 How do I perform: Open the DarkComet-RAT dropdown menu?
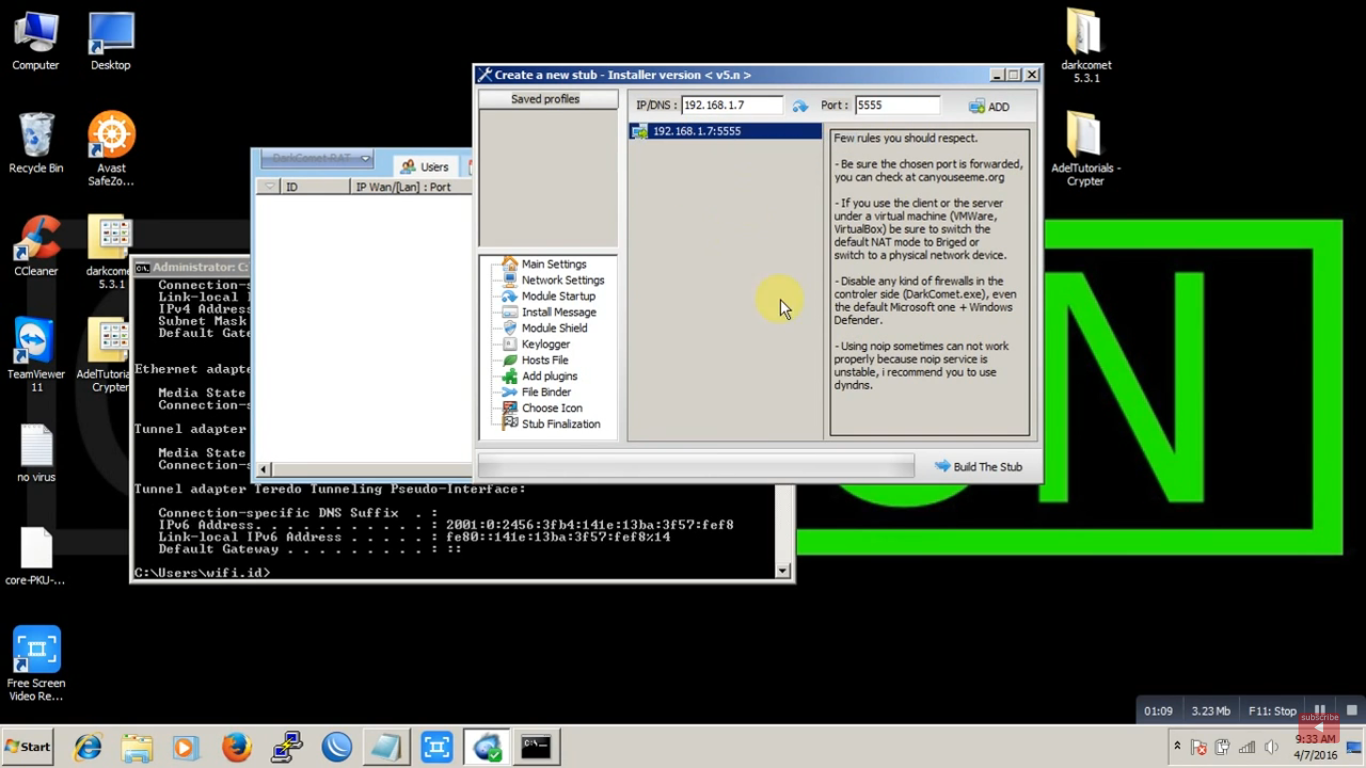pyautogui.click(x=317, y=158)
